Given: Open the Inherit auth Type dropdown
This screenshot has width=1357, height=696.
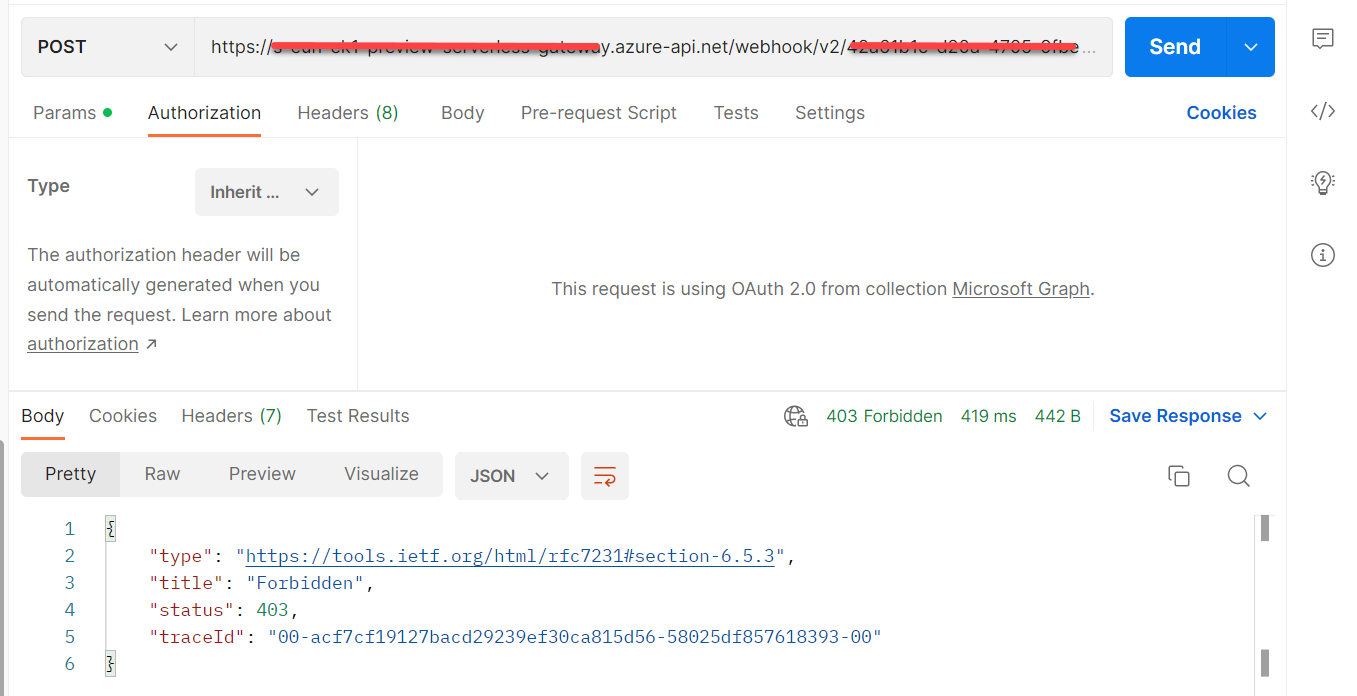Looking at the screenshot, I should click(266, 191).
